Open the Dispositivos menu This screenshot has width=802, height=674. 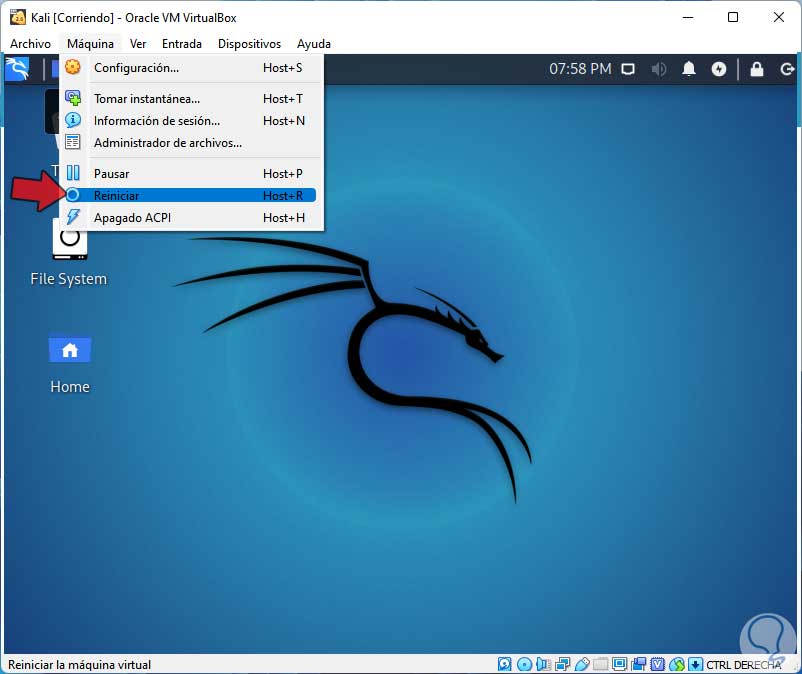coord(249,44)
